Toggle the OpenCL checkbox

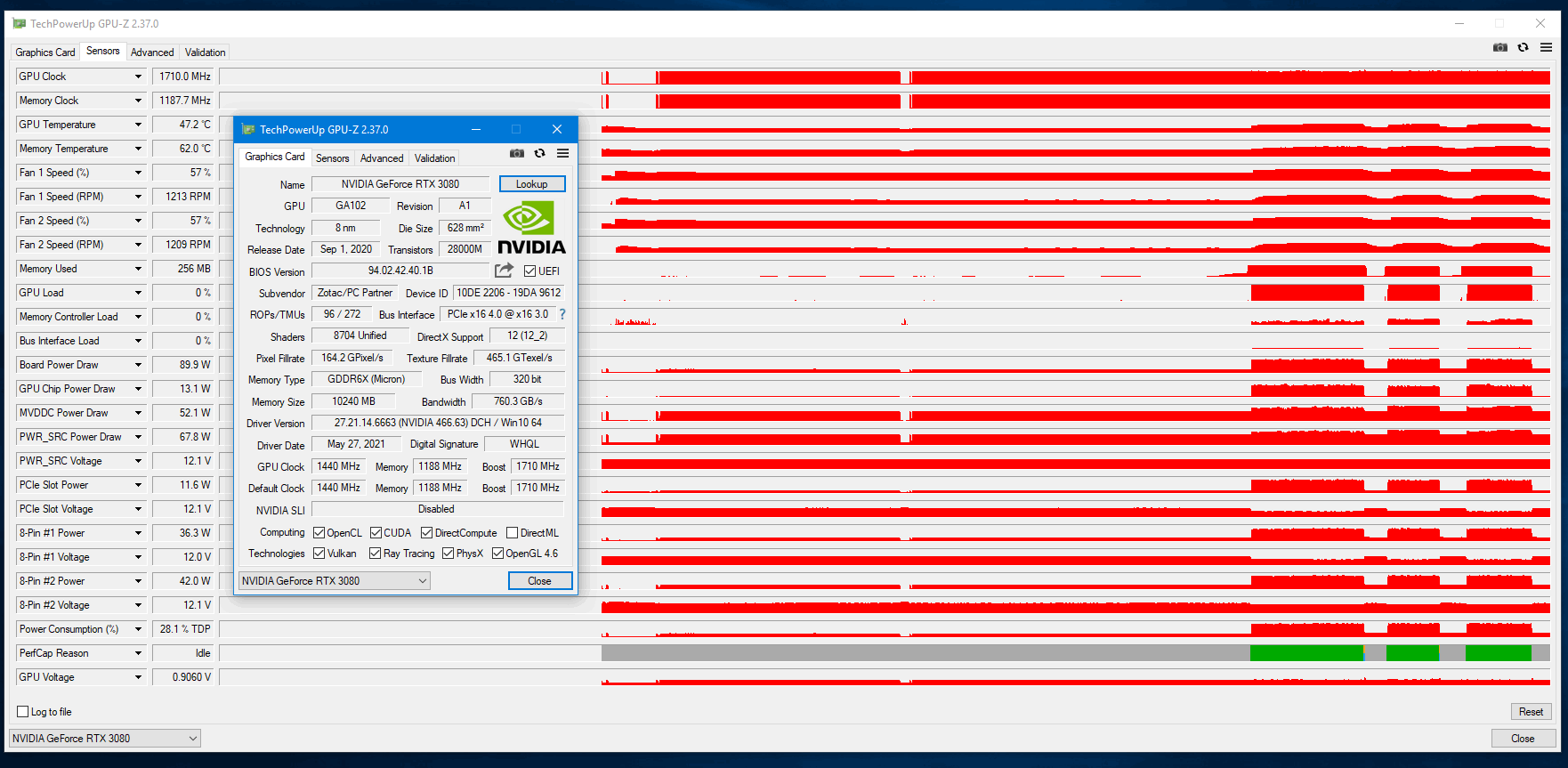[319, 533]
